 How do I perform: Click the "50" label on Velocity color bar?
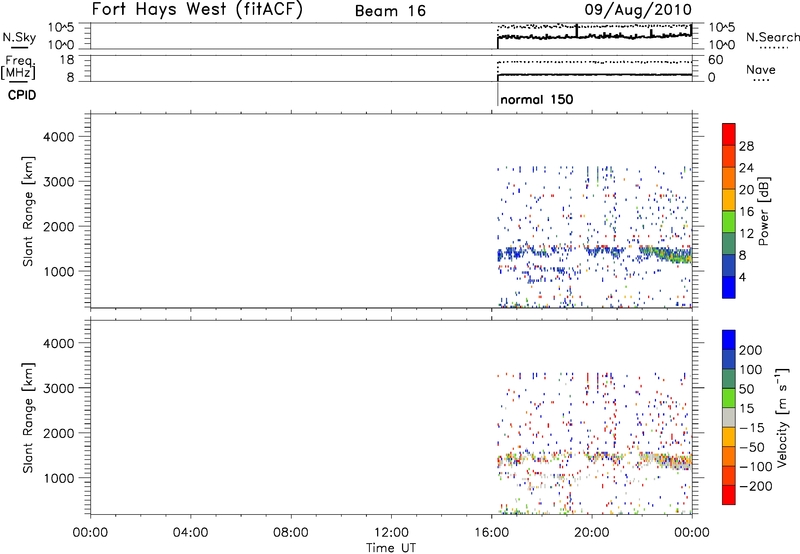(x=746, y=389)
